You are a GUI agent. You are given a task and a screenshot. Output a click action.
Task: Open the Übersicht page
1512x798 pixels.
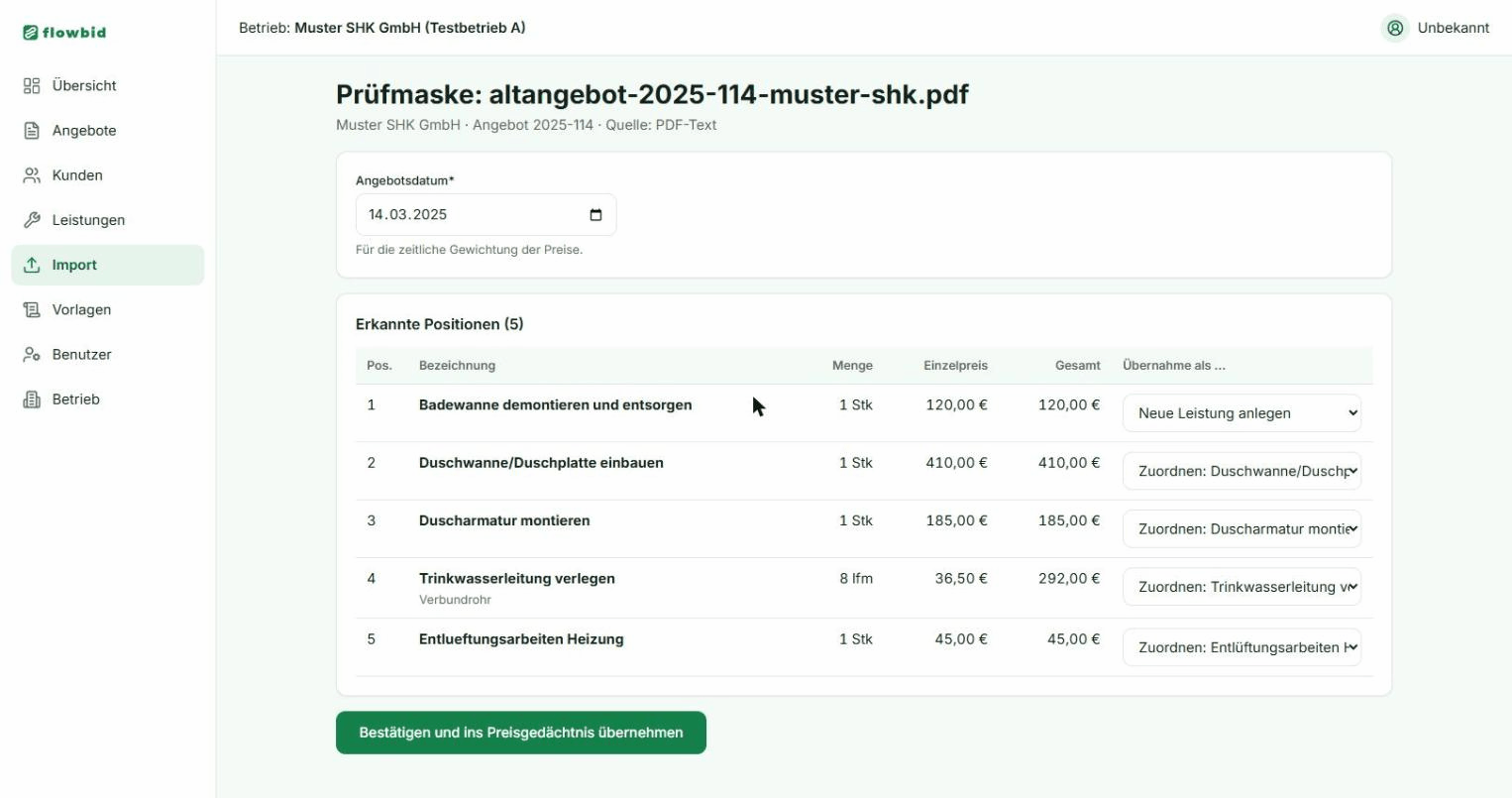point(107,86)
